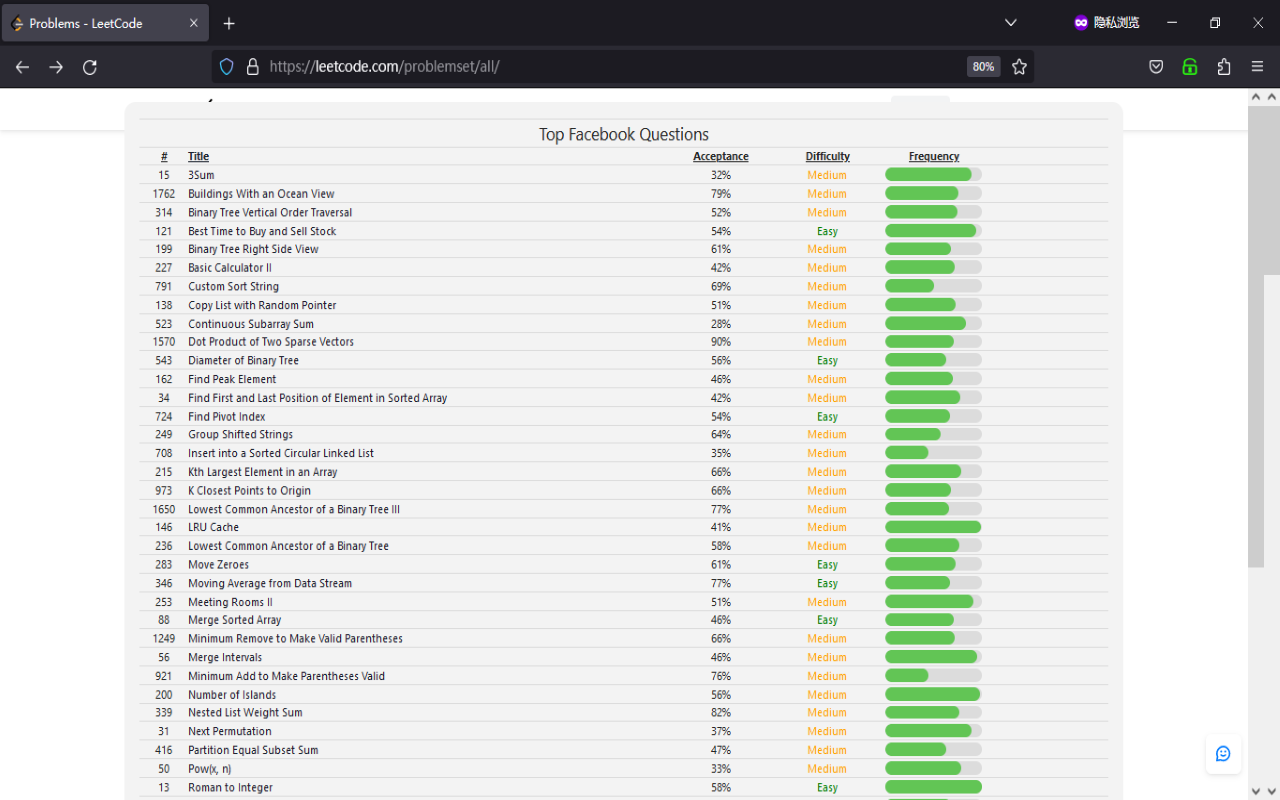Open Custom Sort String problem
The width and height of the screenshot is (1280, 800).
[233, 286]
